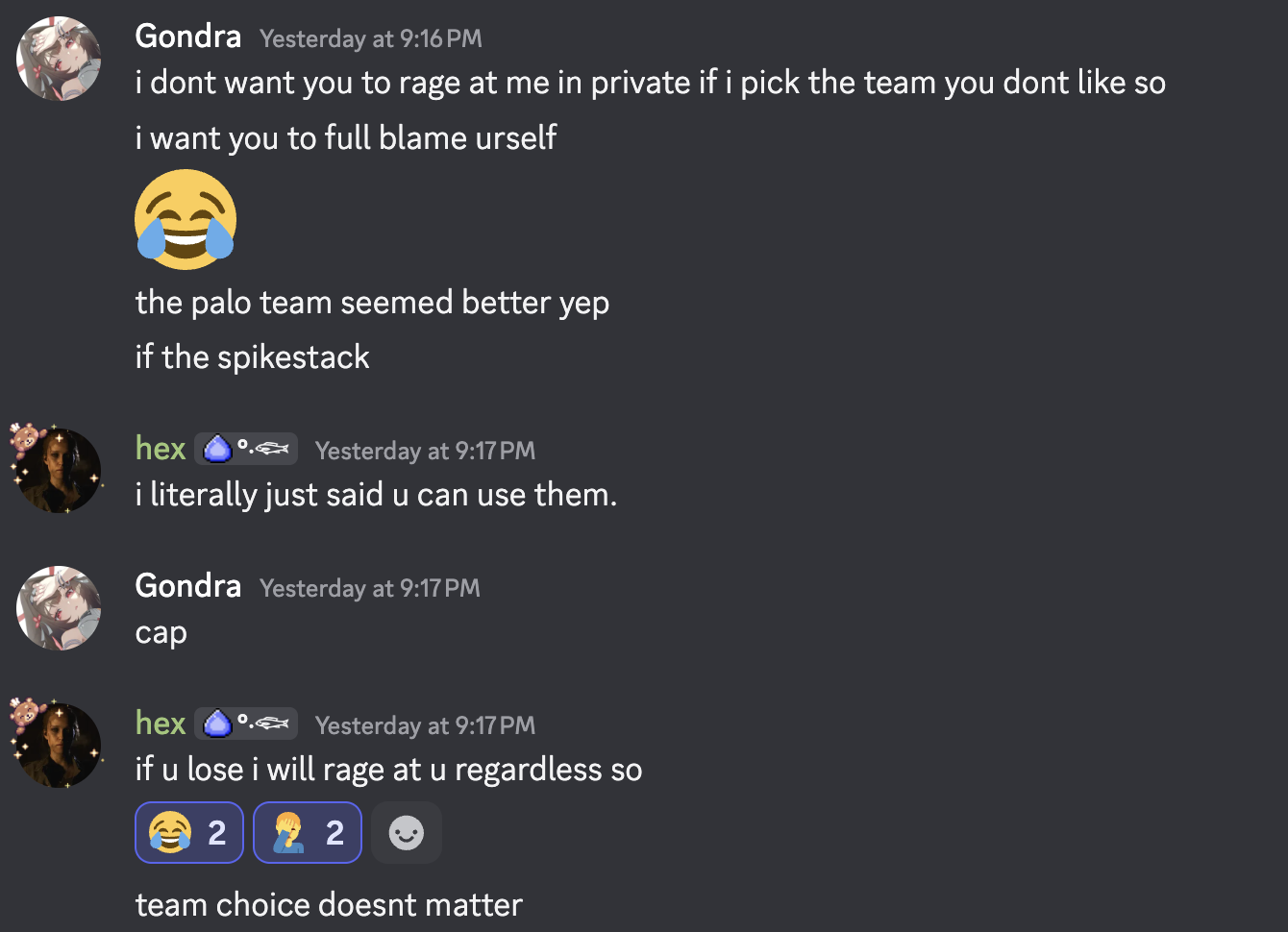Click hex's server tag badge above "i literally just said"
This screenshot has width=1288, height=932.
(x=246, y=450)
